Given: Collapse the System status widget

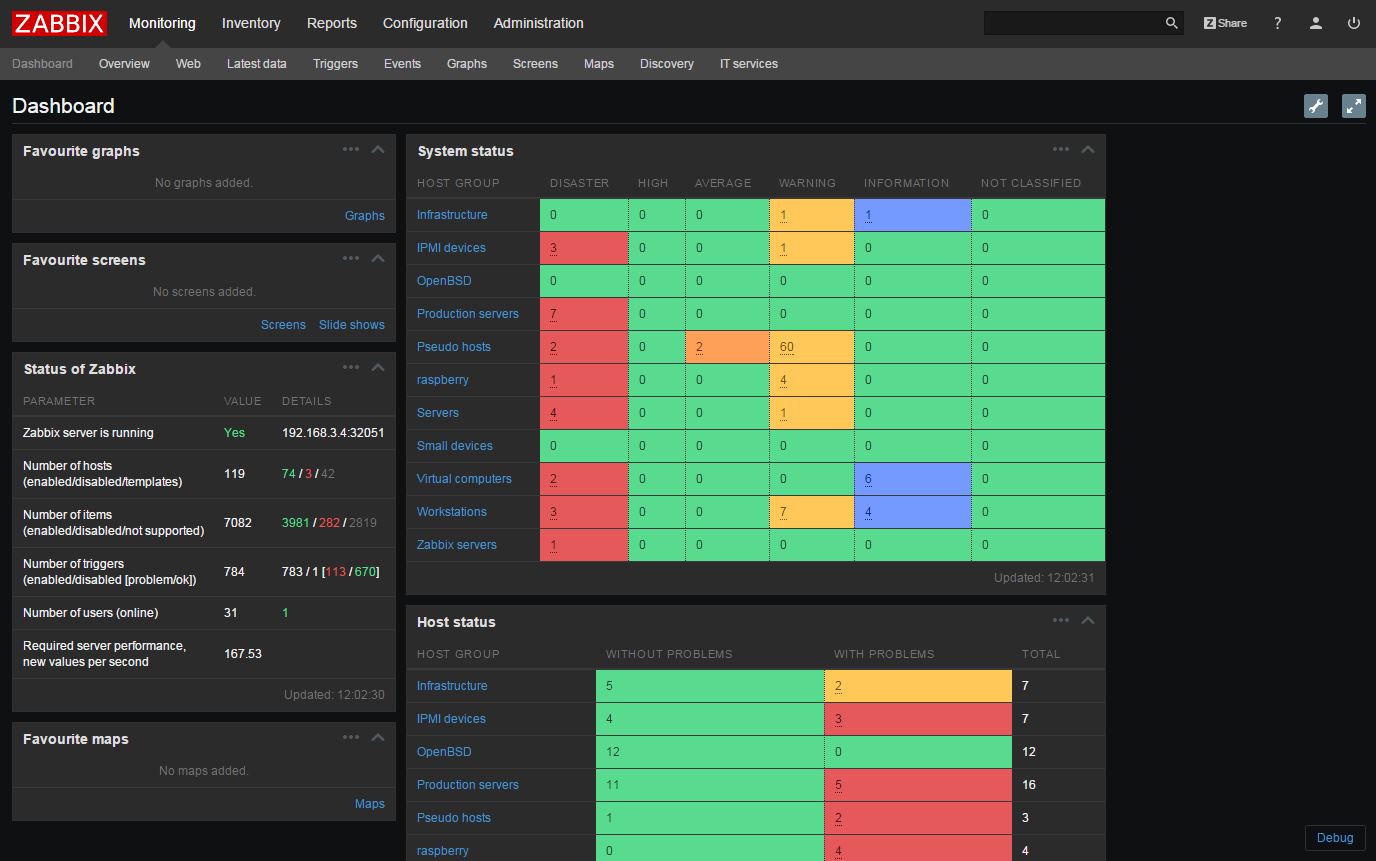Looking at the screenshot, I should pos(1088,149).
